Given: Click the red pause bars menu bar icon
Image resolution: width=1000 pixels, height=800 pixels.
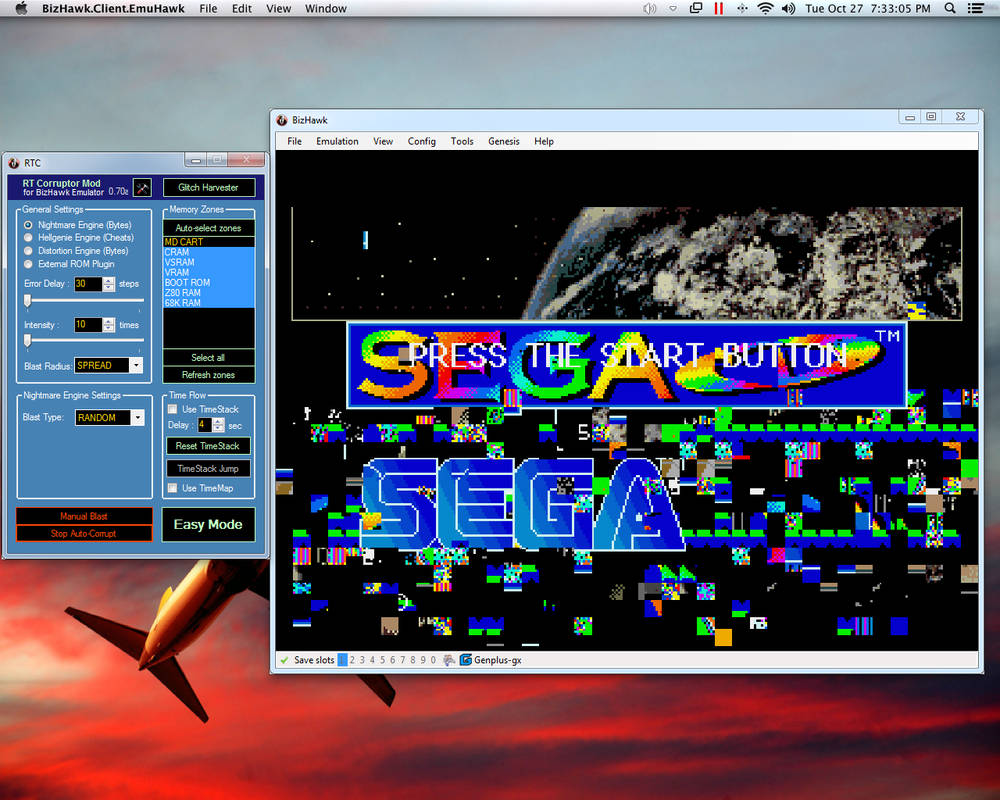Looking at the screenshot, I should click(719, 8).
